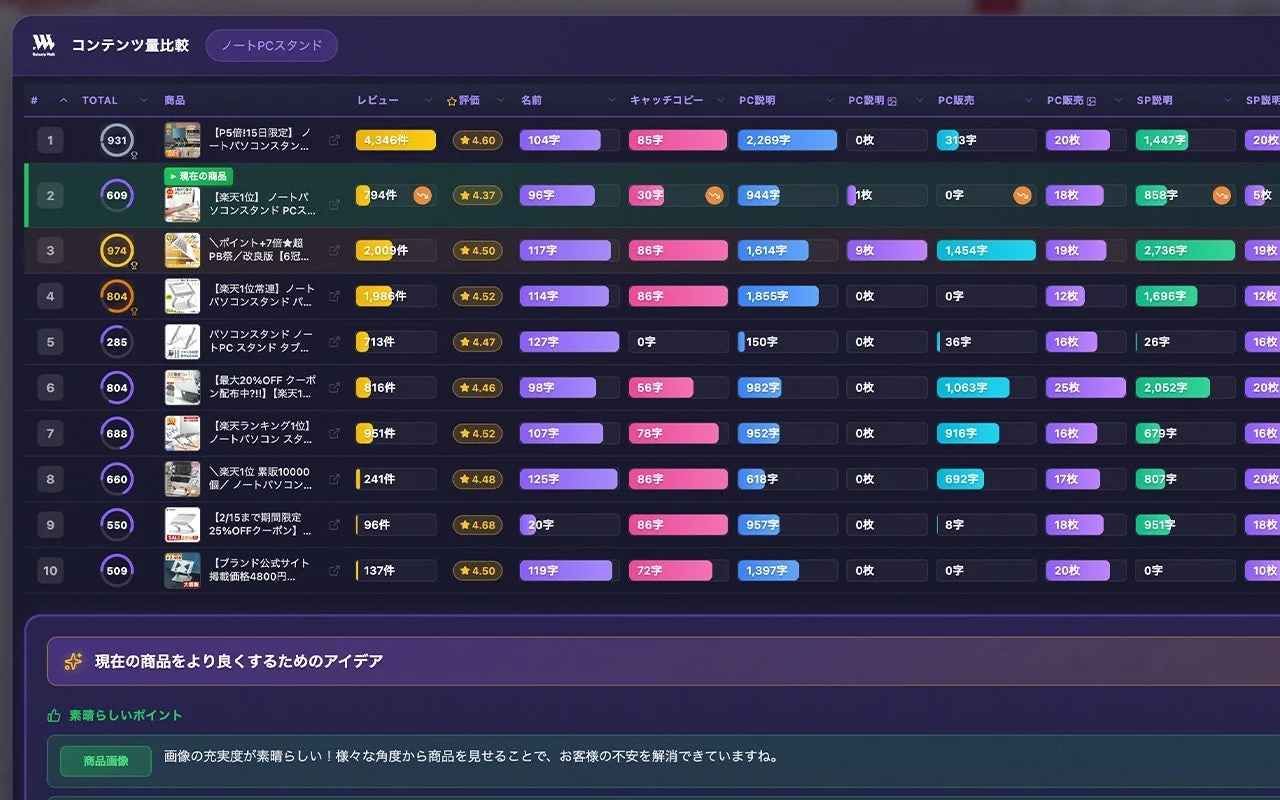
Task: Click the rank 3 product thumbnail
Action: [182, 250]
